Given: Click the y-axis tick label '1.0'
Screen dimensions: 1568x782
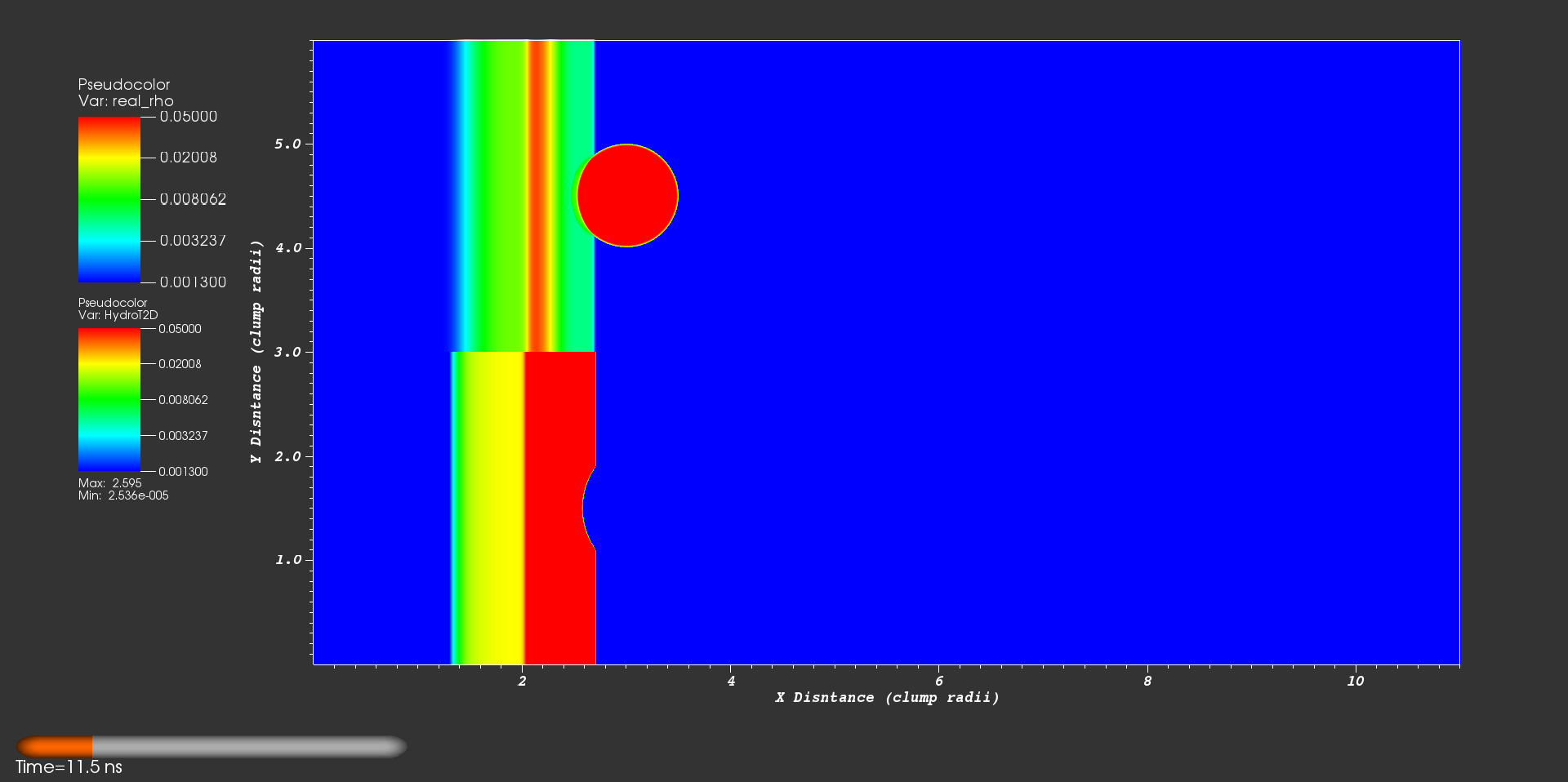Looking at the screenshot, I should [288, 560].
